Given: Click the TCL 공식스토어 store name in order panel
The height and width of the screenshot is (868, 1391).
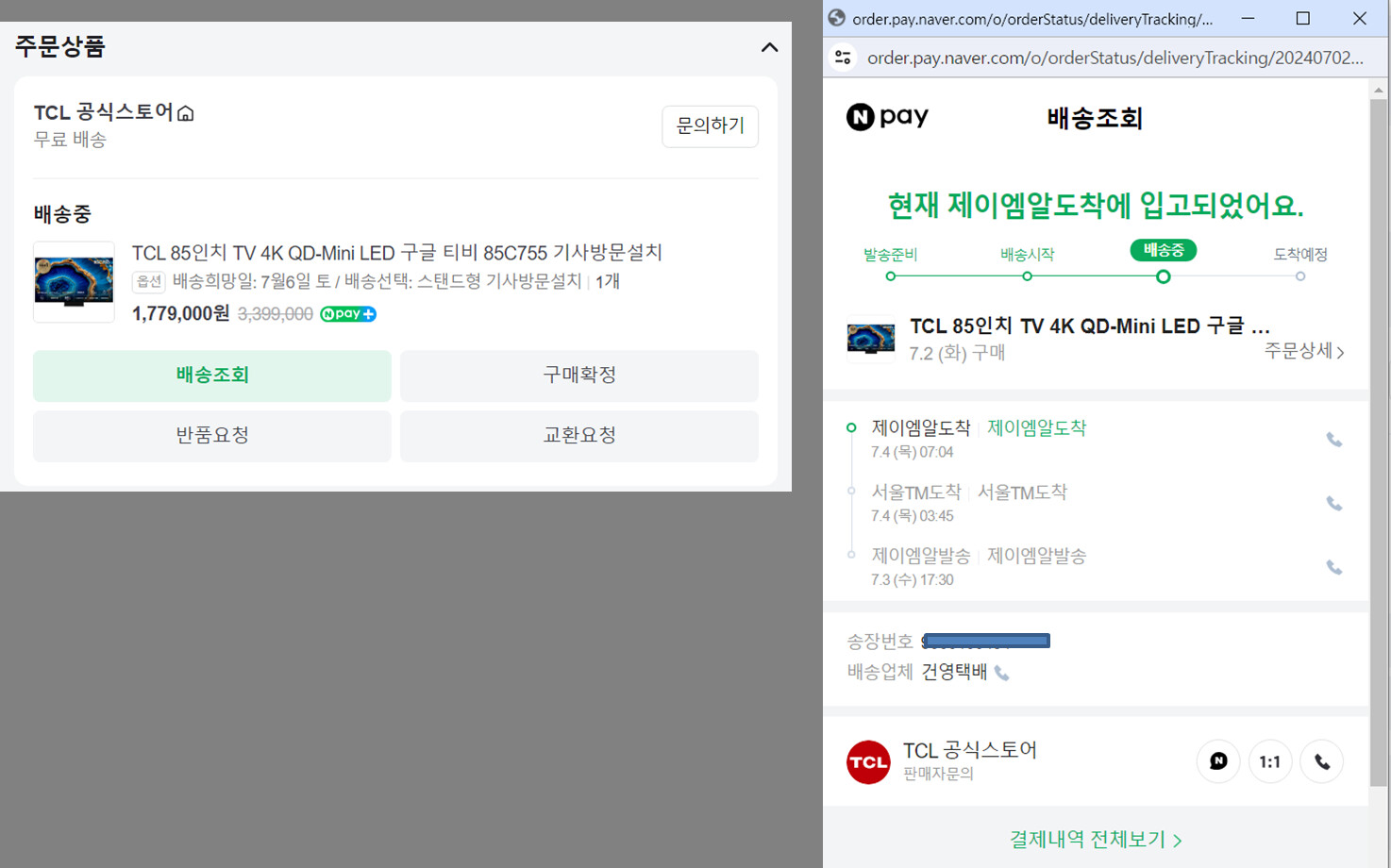Looking at the screenshot, I should 104,112.
